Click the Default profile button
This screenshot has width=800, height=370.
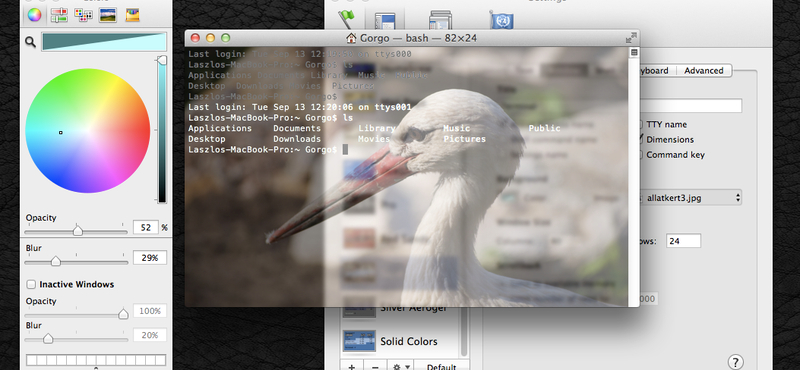coord(441,367)
